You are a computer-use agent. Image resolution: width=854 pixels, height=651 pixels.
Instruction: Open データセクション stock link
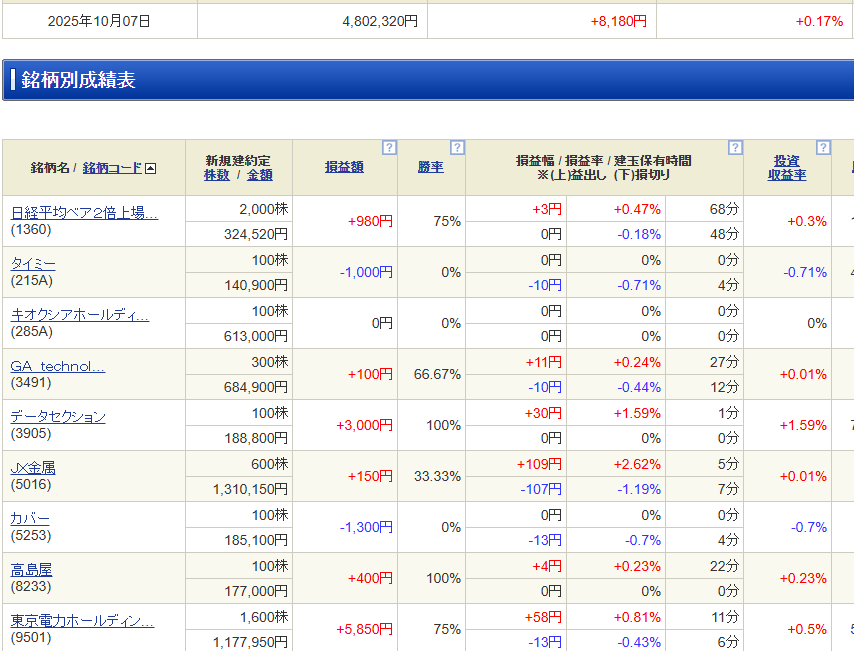tap(58, 417)
